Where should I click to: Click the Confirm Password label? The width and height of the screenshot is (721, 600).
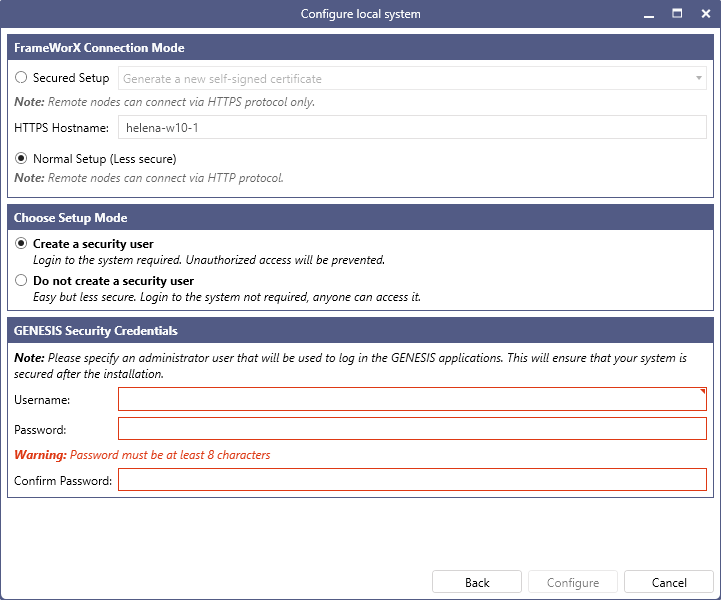(63, 480)
